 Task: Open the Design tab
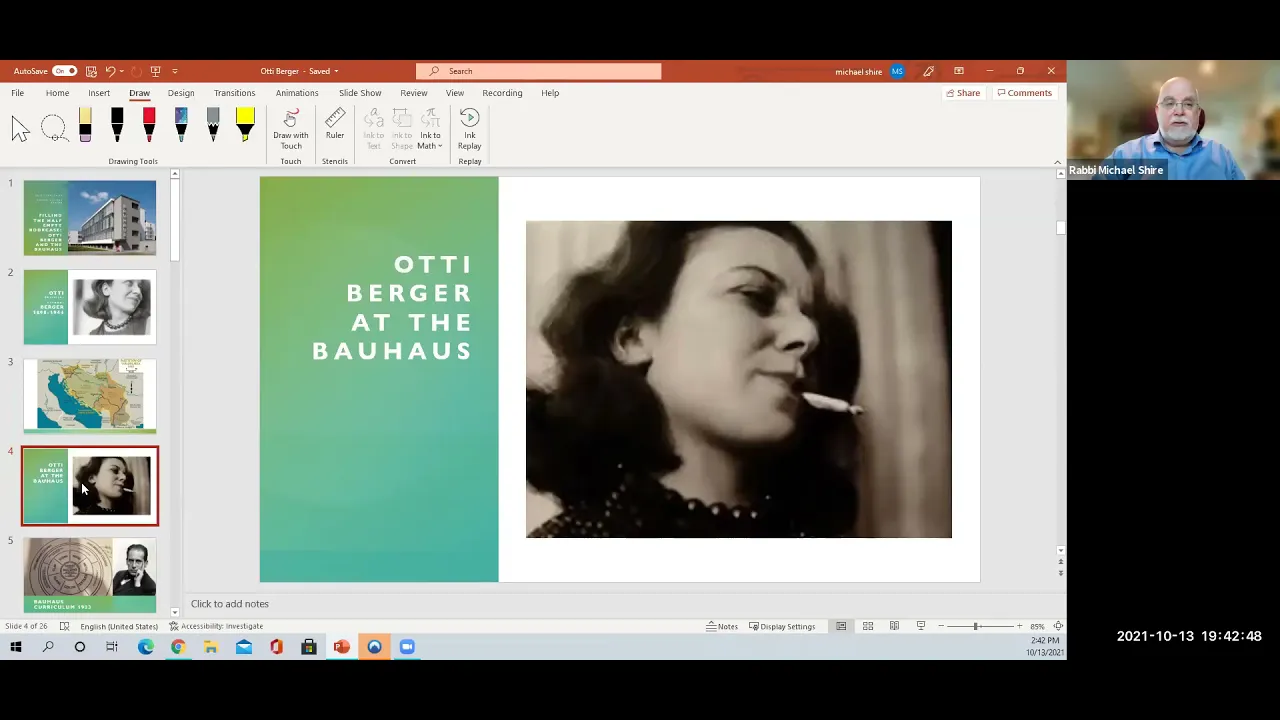tap(181, 93)
